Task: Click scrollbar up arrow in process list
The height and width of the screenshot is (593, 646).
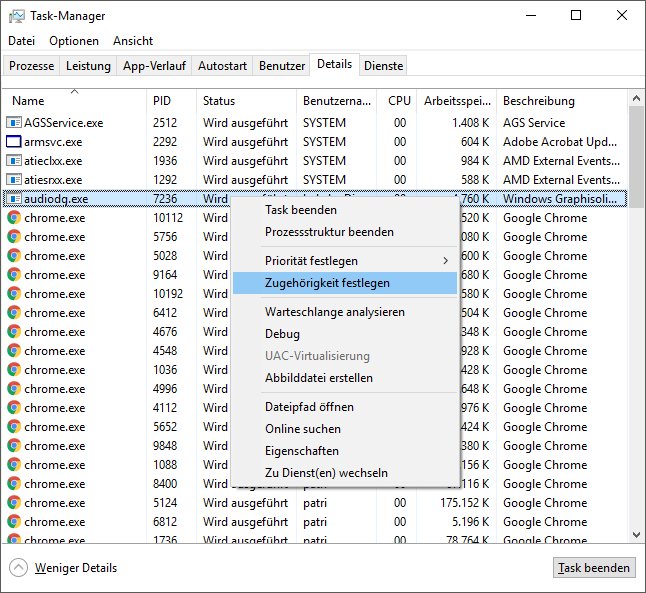Action: [637, 98]
